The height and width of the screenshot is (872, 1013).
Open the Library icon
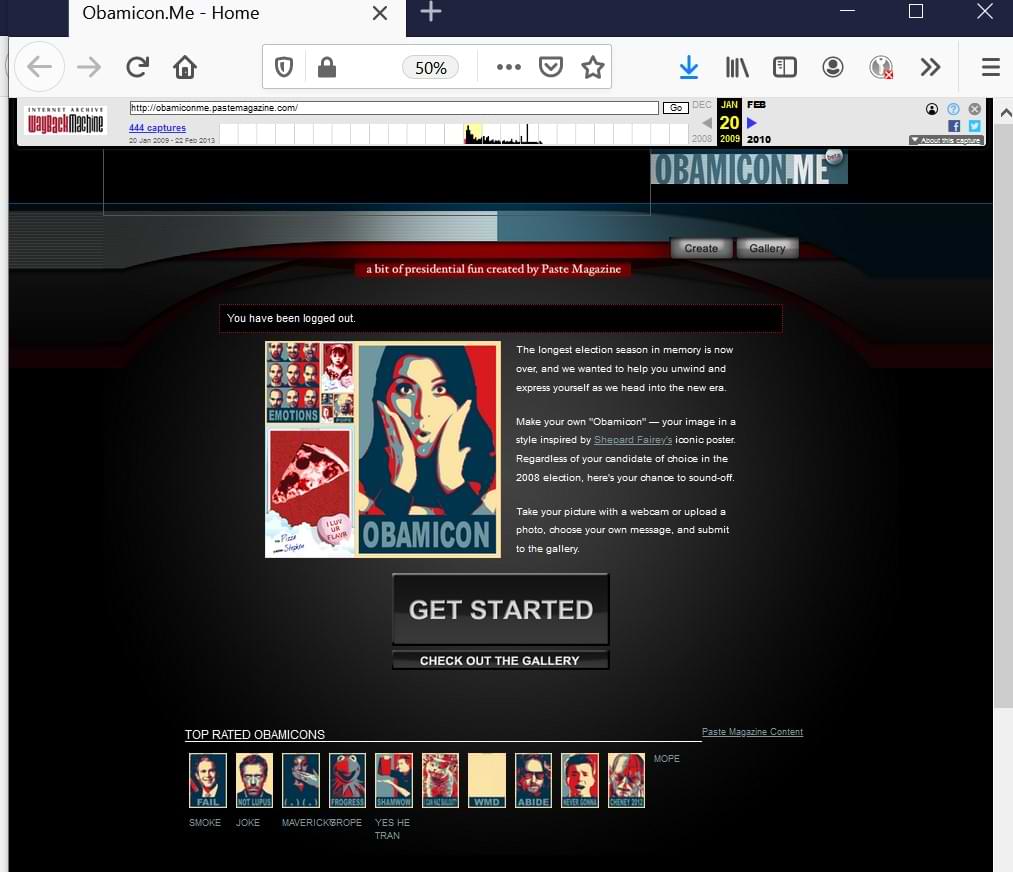click(x=736, y=67)
